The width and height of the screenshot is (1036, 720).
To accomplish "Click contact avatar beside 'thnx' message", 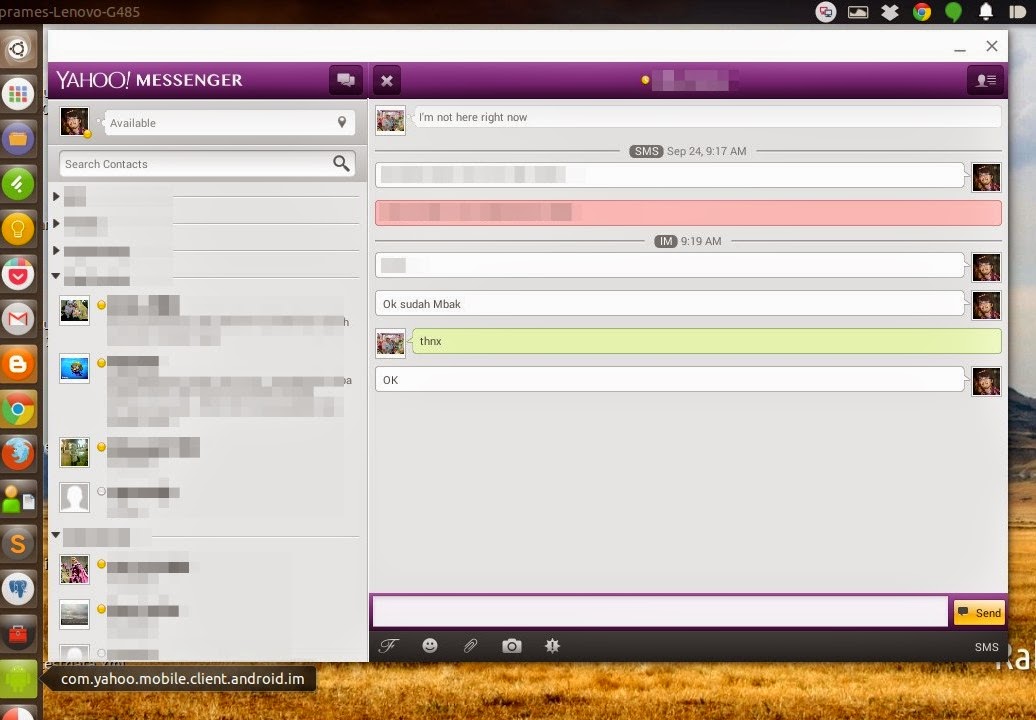I will pyautogui.click(x=390, y=343).
